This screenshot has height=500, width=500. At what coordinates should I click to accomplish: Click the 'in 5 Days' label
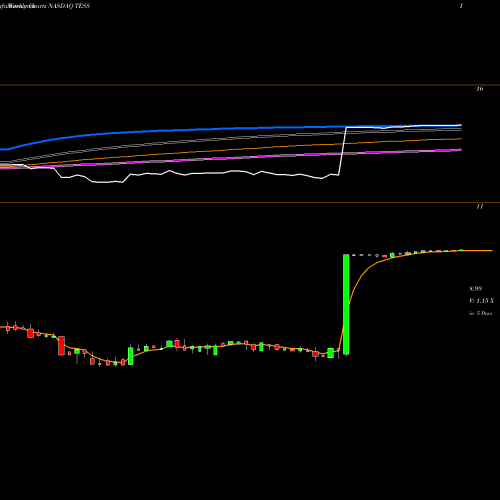480,313
